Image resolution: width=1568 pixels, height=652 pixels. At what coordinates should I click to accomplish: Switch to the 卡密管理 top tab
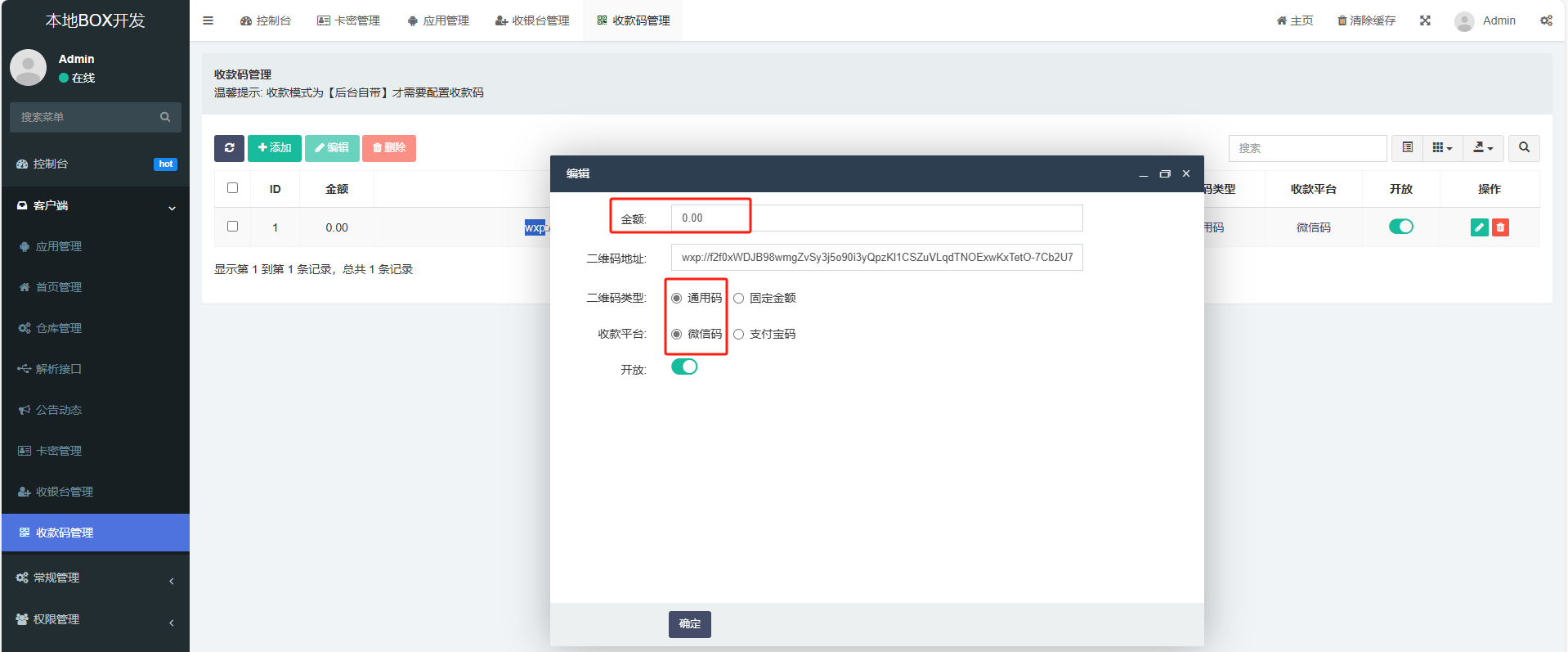tap(349, 20)
